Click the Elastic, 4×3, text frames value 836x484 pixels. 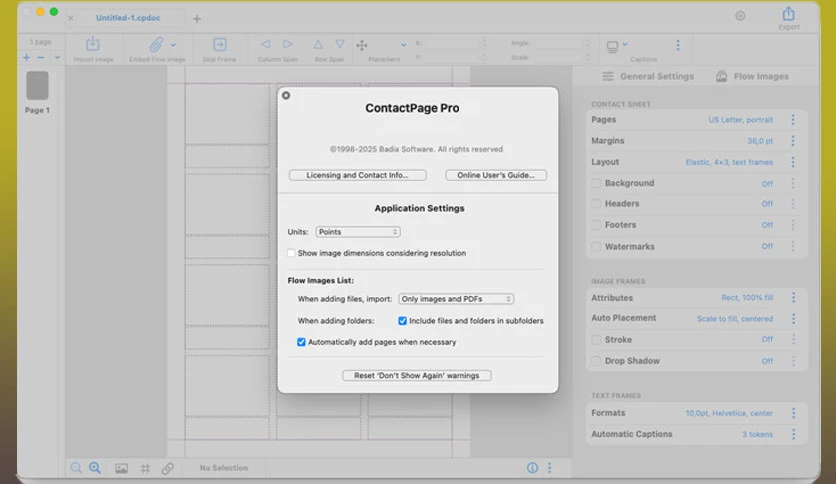tap(729, 162)
